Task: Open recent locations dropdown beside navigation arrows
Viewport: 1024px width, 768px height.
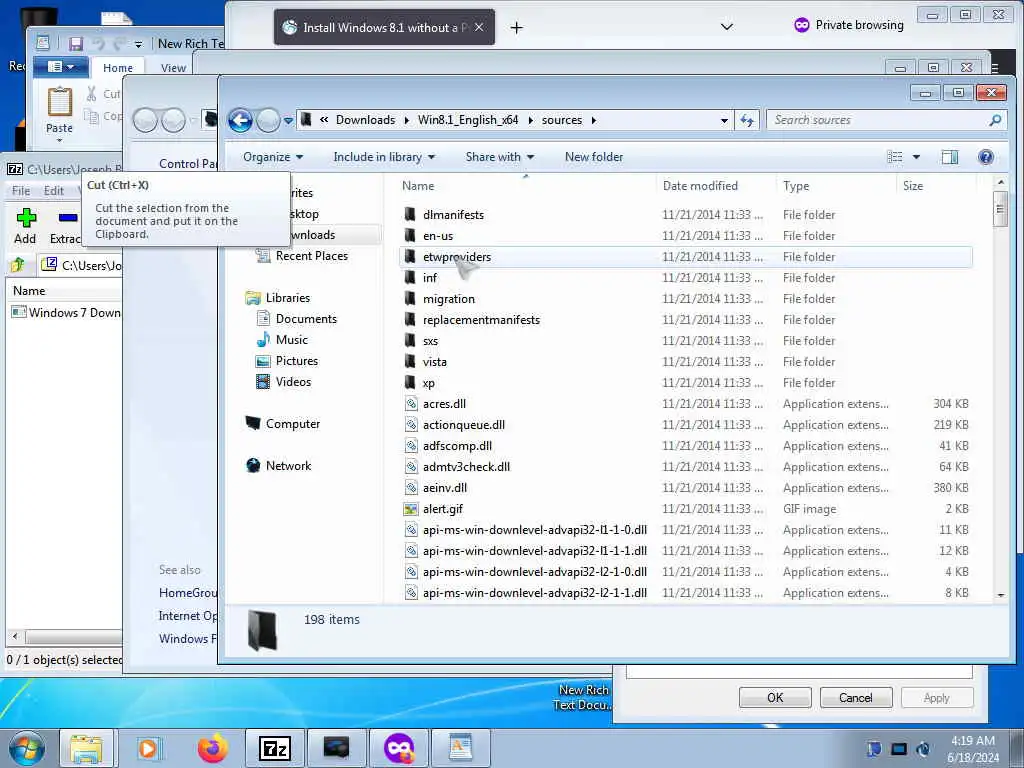Action: point(288,121)
